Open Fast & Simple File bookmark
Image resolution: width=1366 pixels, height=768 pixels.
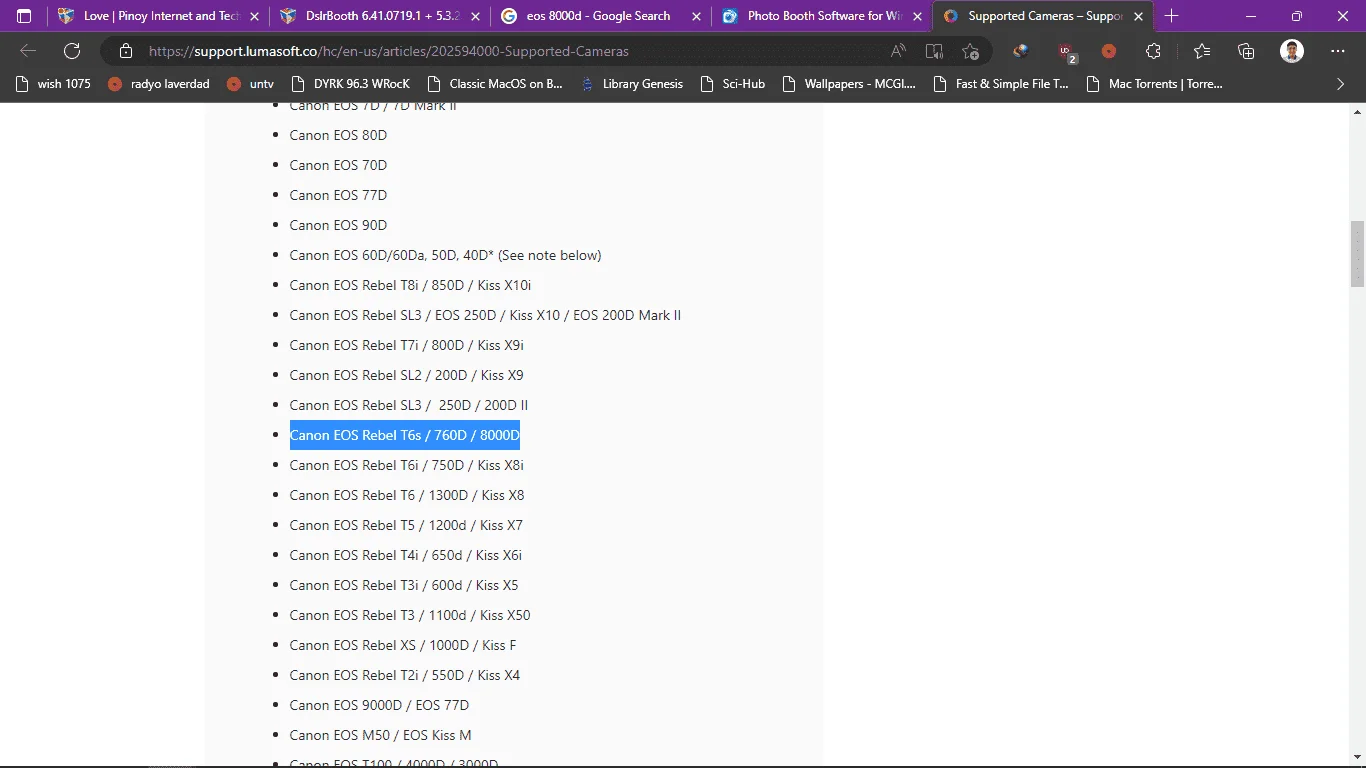tap(1001, 84)
